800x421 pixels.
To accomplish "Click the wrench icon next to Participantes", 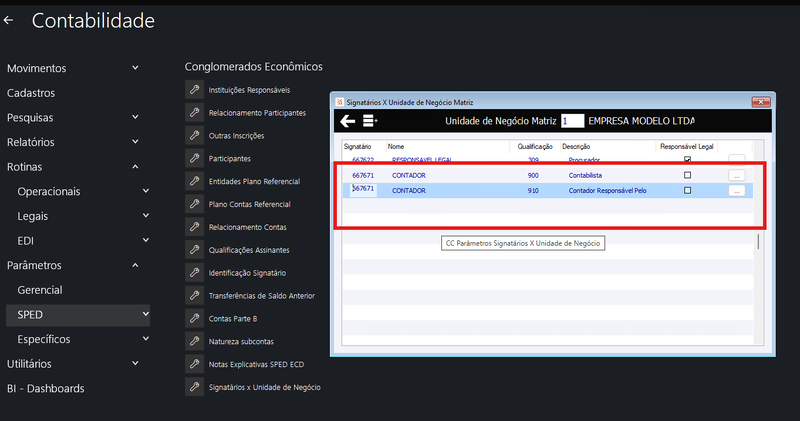I will coord(194,158).
